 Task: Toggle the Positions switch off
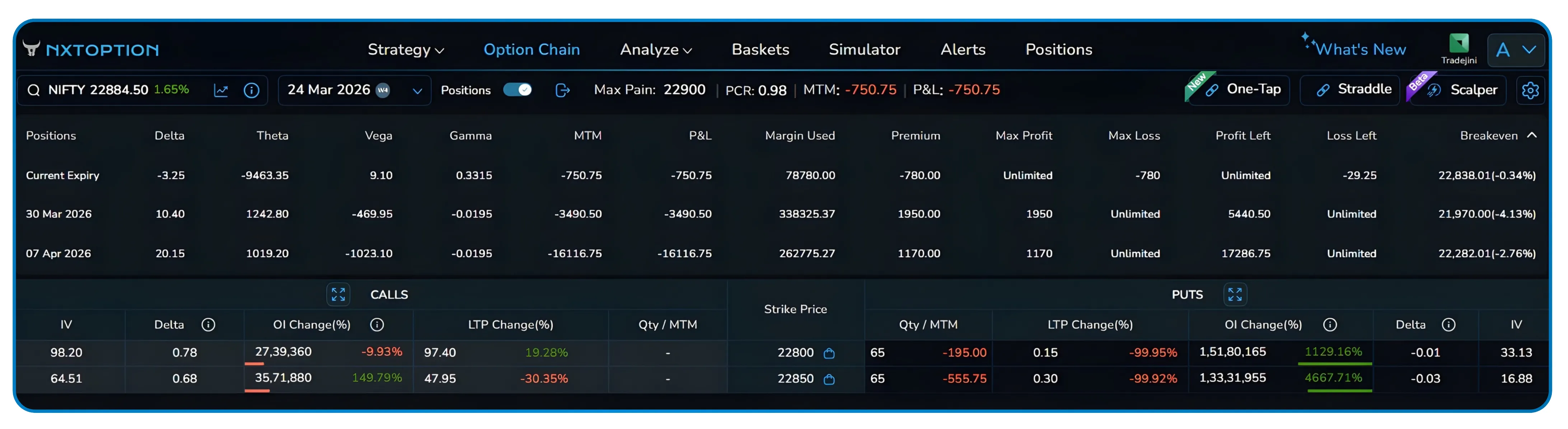517,90
